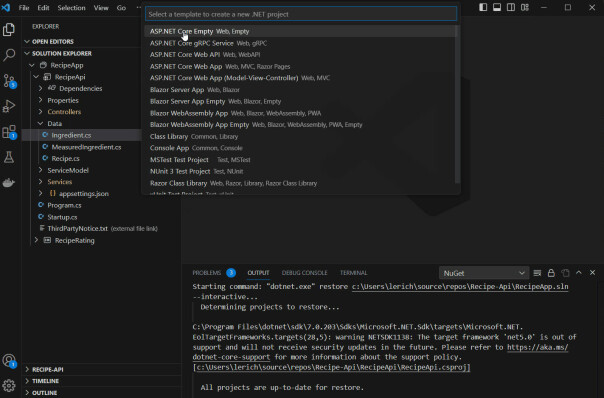The image size is (604, 398).
Task: Open Startup.cs file
Action: pyautogui.click(x=62, y=217)
